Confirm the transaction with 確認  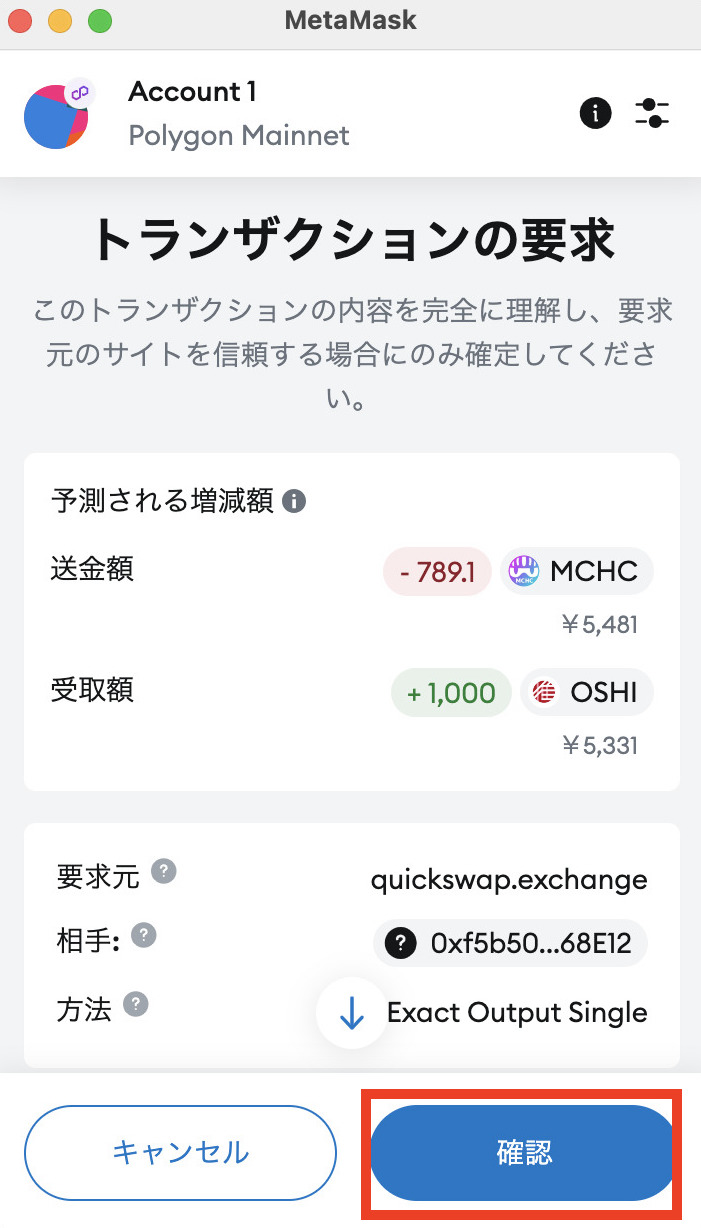[521, 1152]
